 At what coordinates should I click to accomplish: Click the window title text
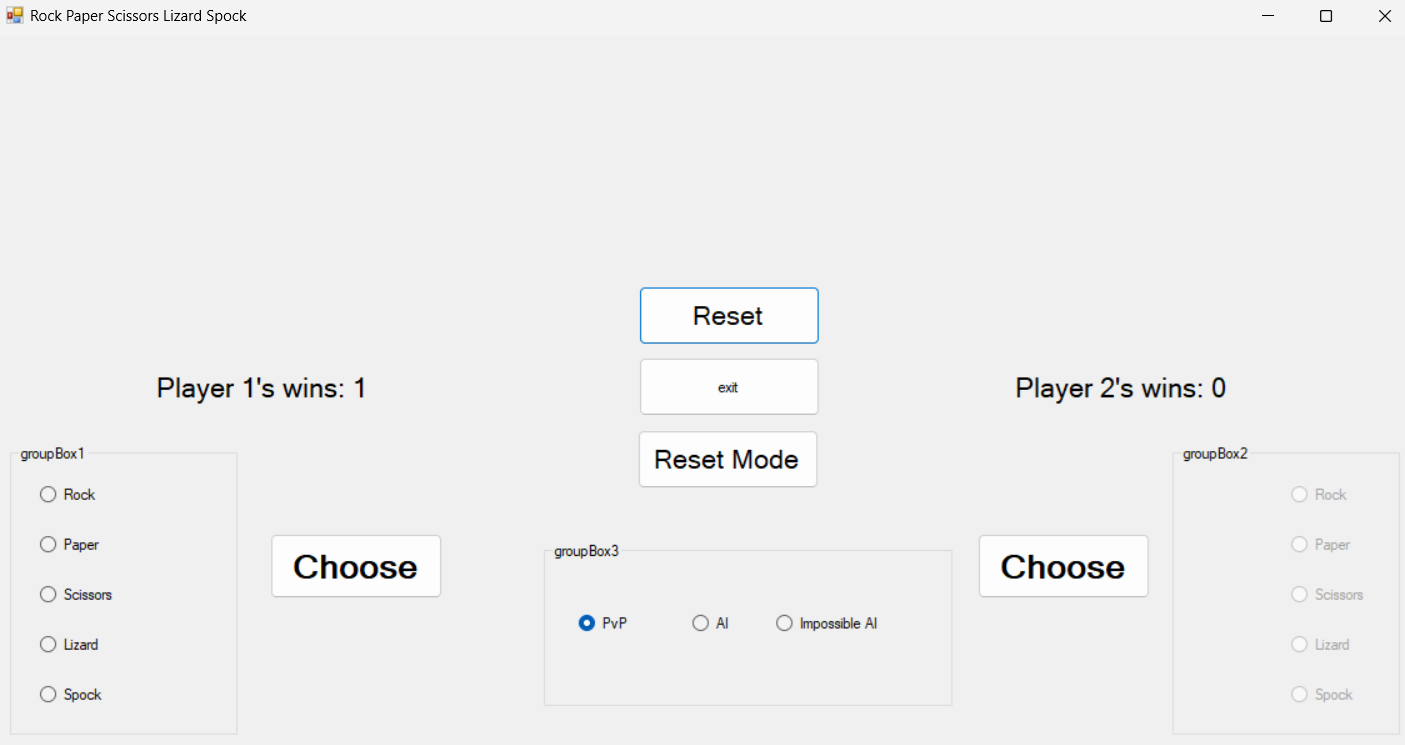click(138, 16)
